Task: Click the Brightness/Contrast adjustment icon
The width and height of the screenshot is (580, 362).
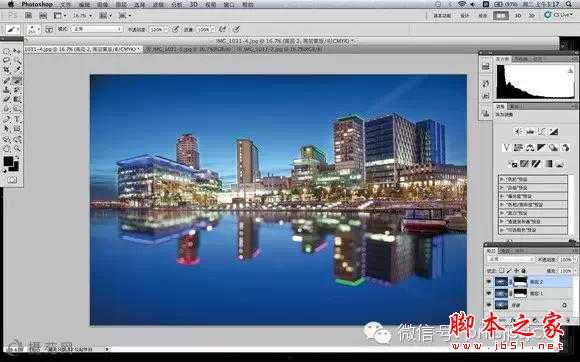Action: (x=518, y=132)
